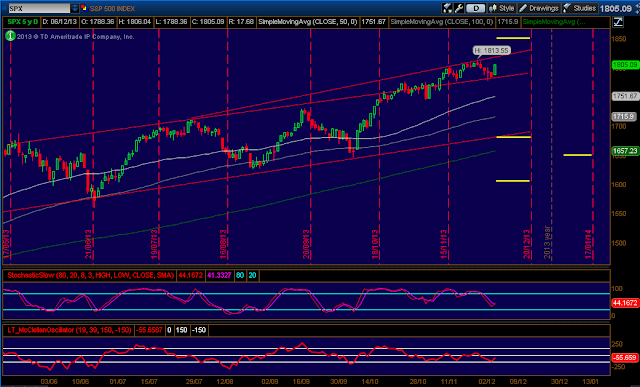Image resolution: width=640 pixels, height=387 pixels.
Task: Click the S&P 500 INDEX title
Action: 111,8
